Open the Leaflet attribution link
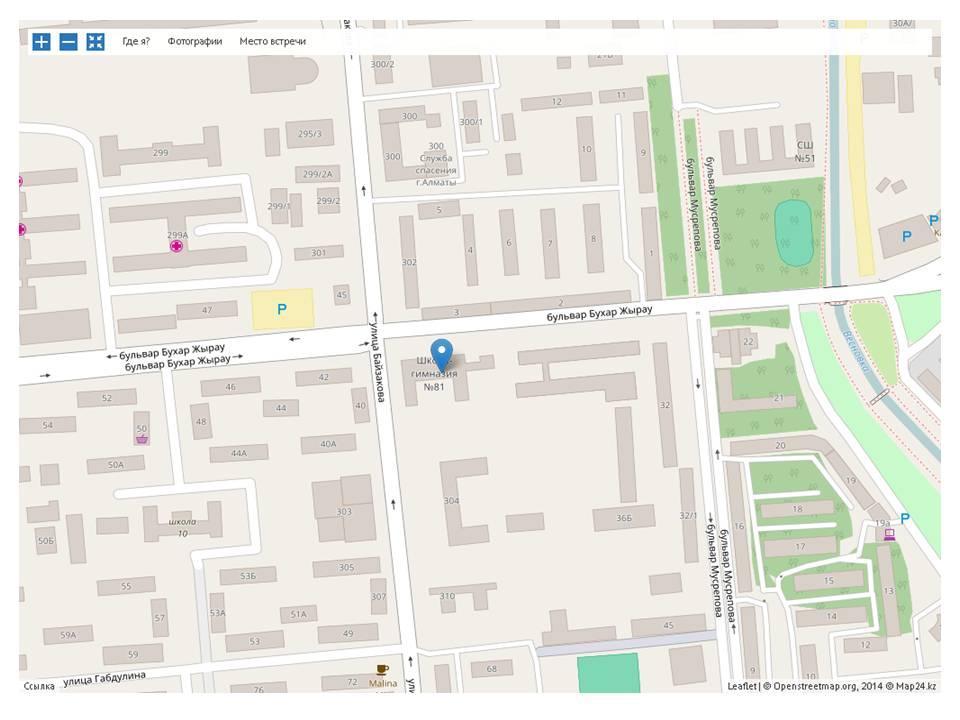Viewport: 960px width, 720px height. 741,686
